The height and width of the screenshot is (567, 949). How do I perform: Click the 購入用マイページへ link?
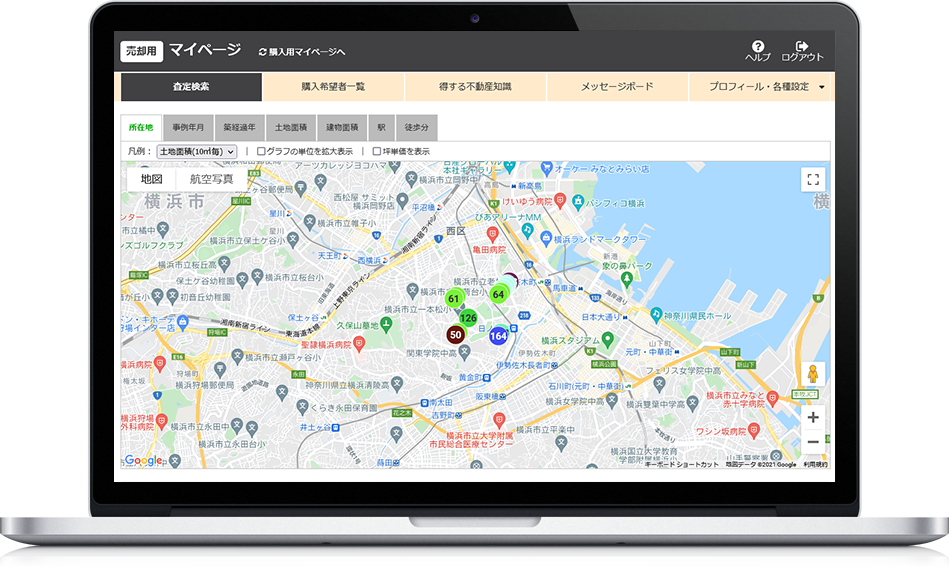tap(302, 51)
